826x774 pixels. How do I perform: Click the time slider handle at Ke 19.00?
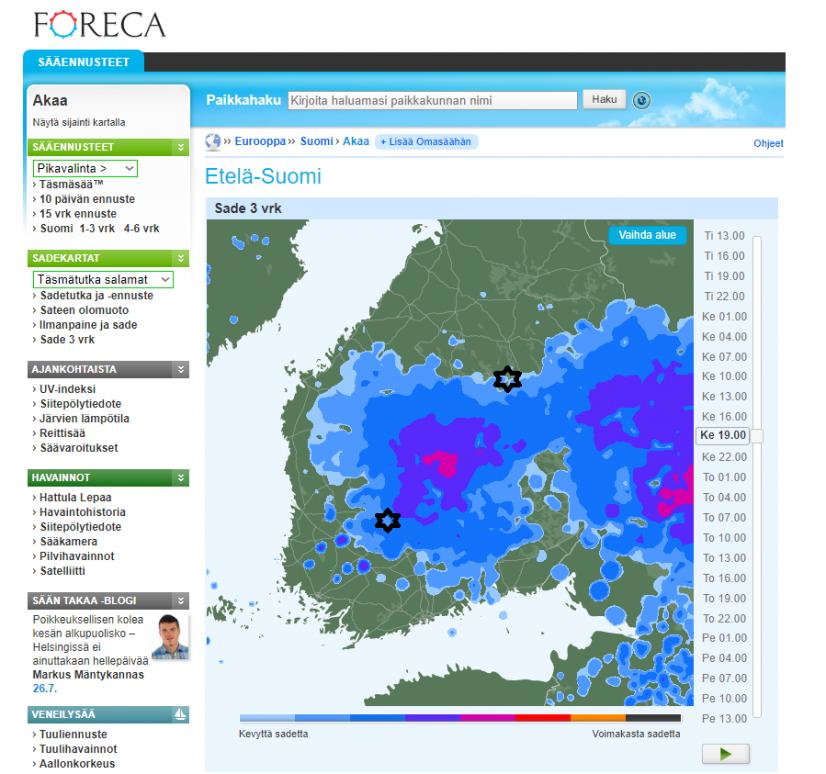pos(757,436)
